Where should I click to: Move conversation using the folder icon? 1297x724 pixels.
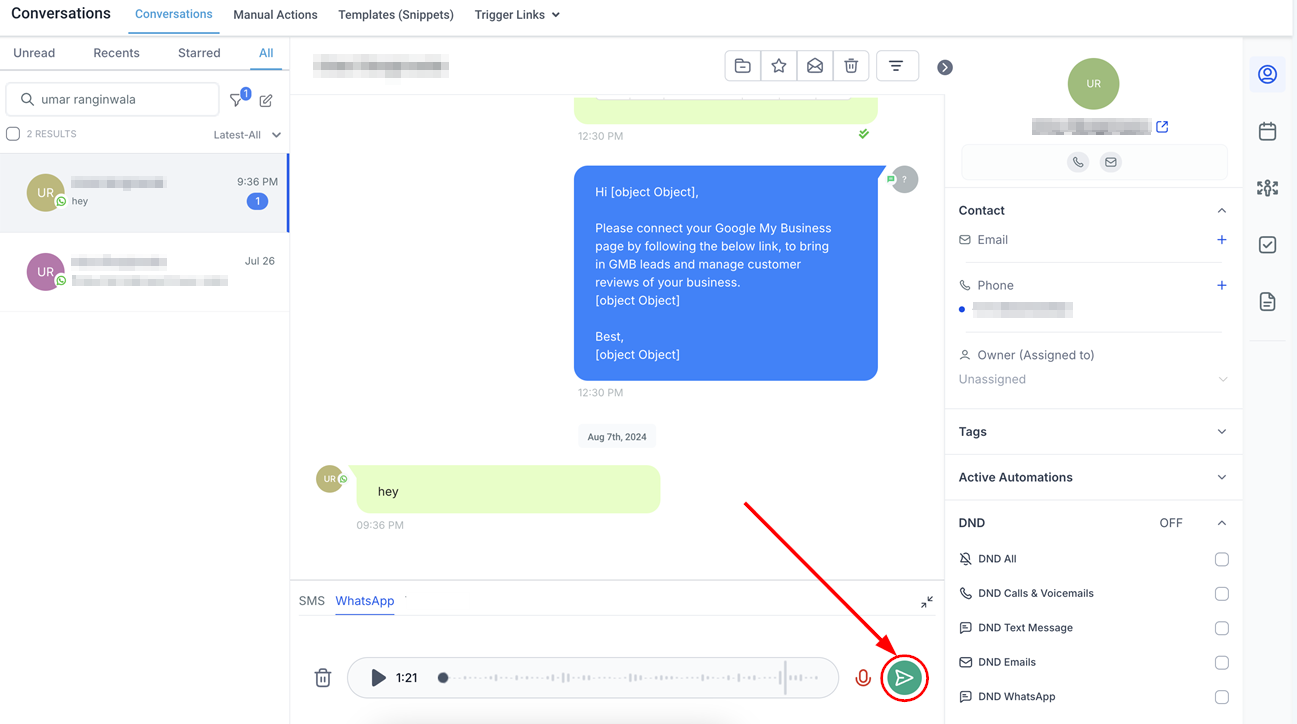(x=743, y=66)
